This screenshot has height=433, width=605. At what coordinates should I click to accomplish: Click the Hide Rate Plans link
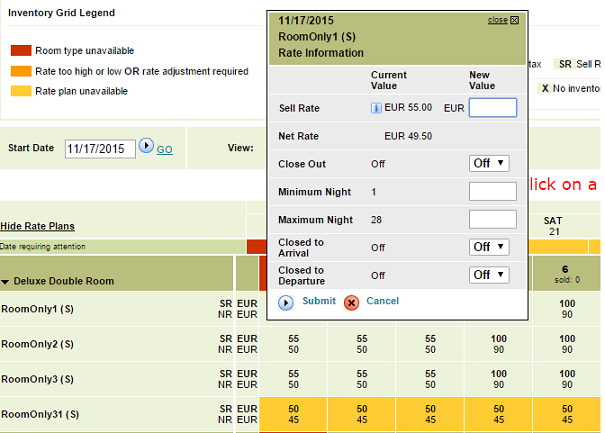click(37, 226)
